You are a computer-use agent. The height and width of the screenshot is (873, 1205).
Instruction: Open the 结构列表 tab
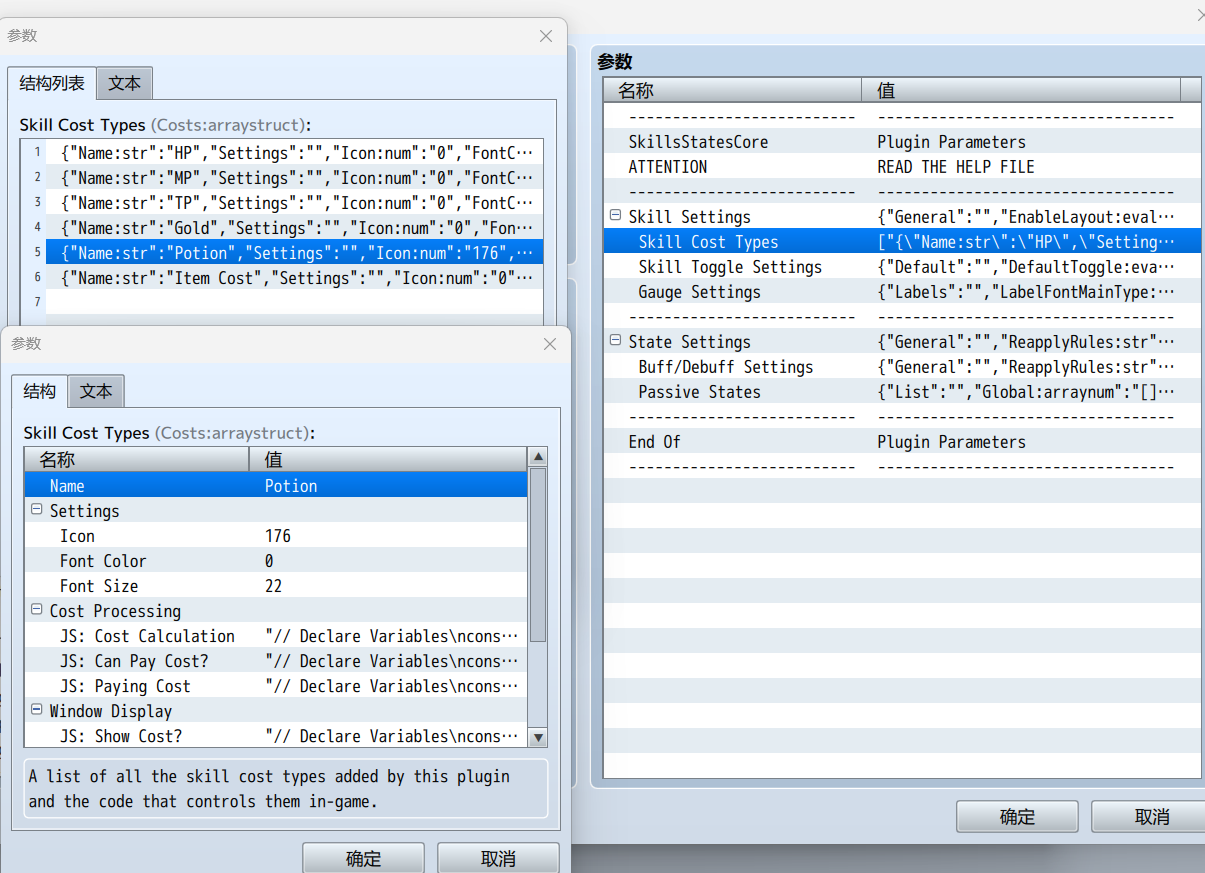click(52, 84)
